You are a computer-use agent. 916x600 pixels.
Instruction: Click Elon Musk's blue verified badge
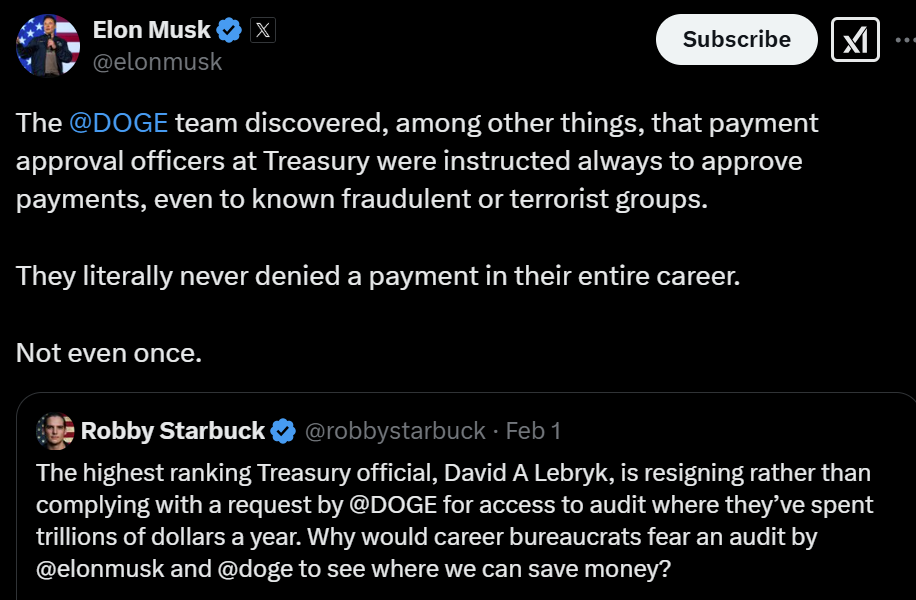(230, 31)
